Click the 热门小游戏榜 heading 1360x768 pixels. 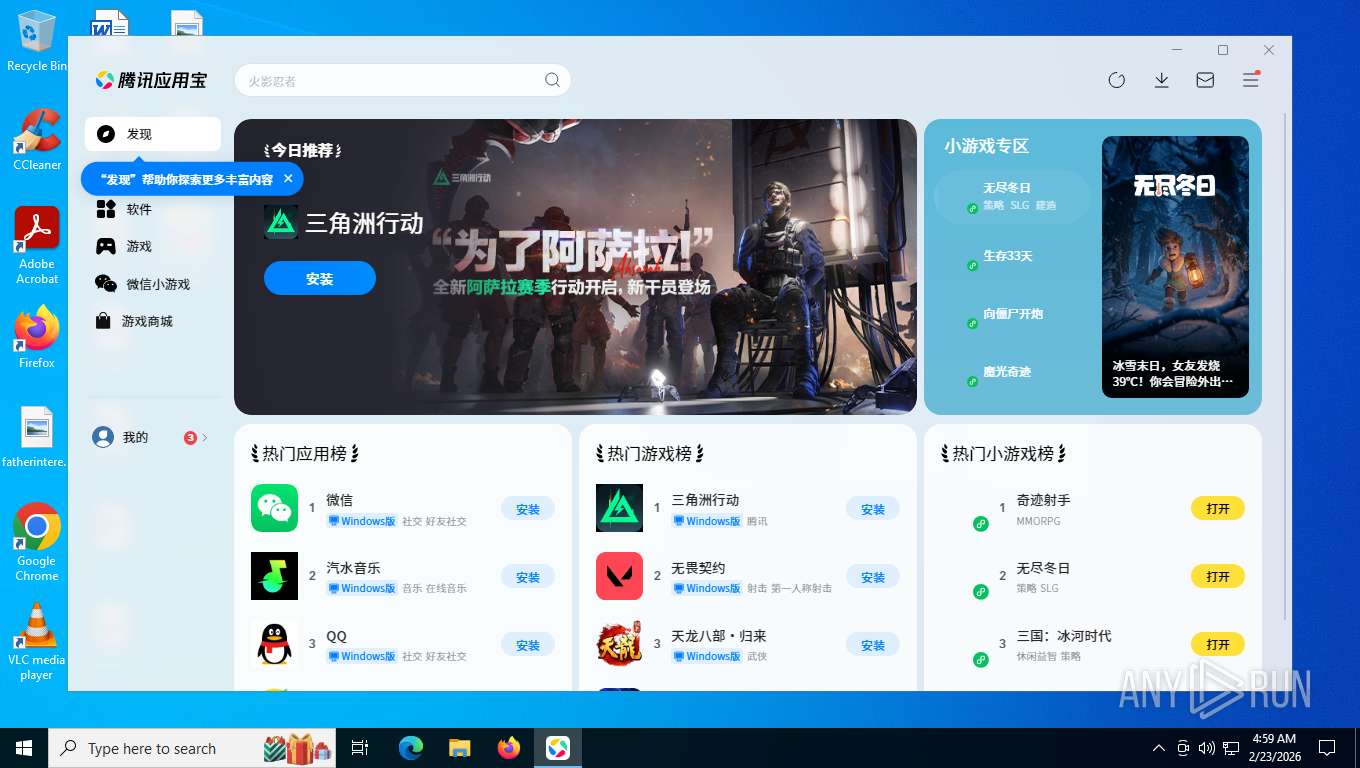1004,454
